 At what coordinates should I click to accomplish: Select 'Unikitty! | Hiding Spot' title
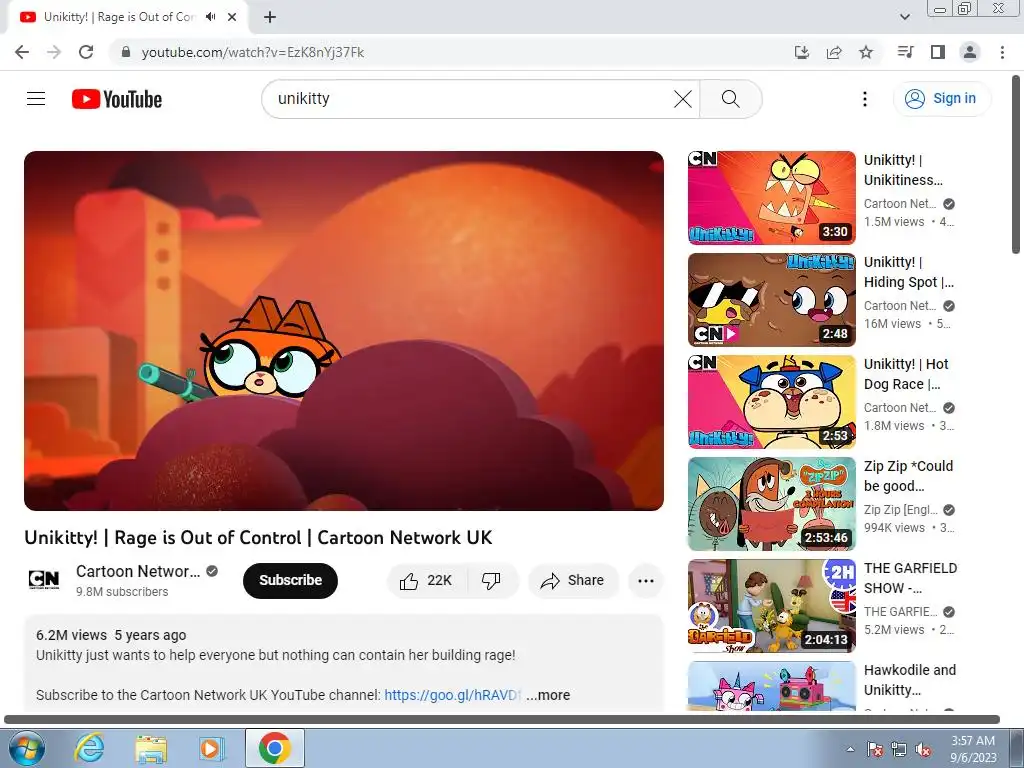click(x=908, y=272)
